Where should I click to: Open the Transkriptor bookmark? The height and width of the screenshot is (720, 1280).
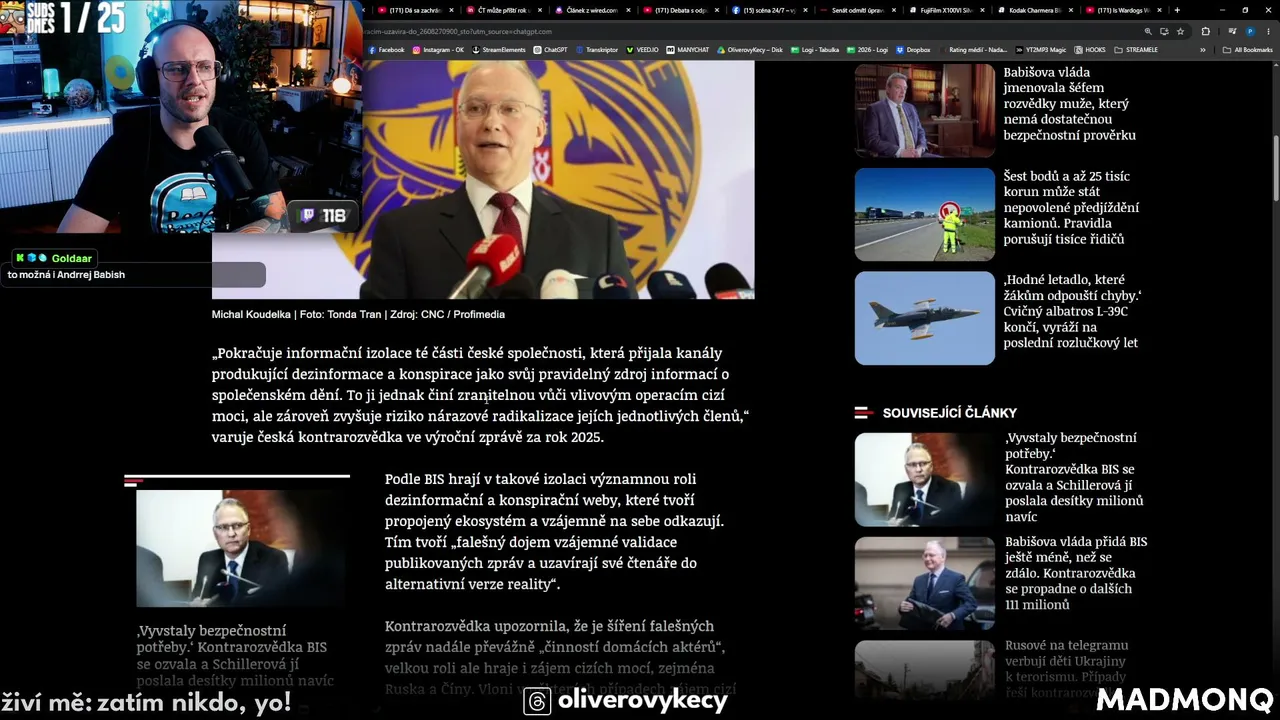[x=596, y=49]
